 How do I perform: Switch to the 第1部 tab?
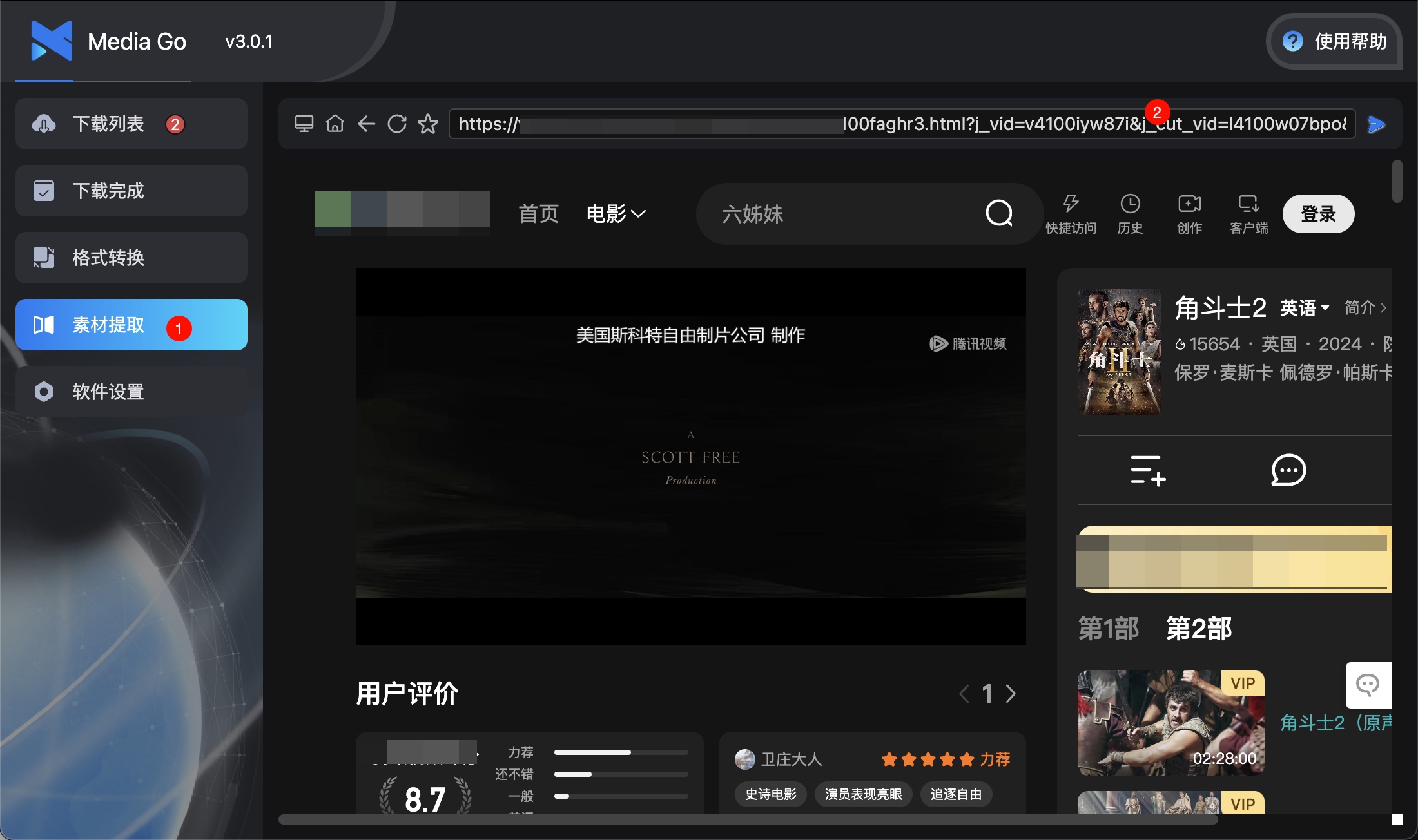[x=1108, y=627]
